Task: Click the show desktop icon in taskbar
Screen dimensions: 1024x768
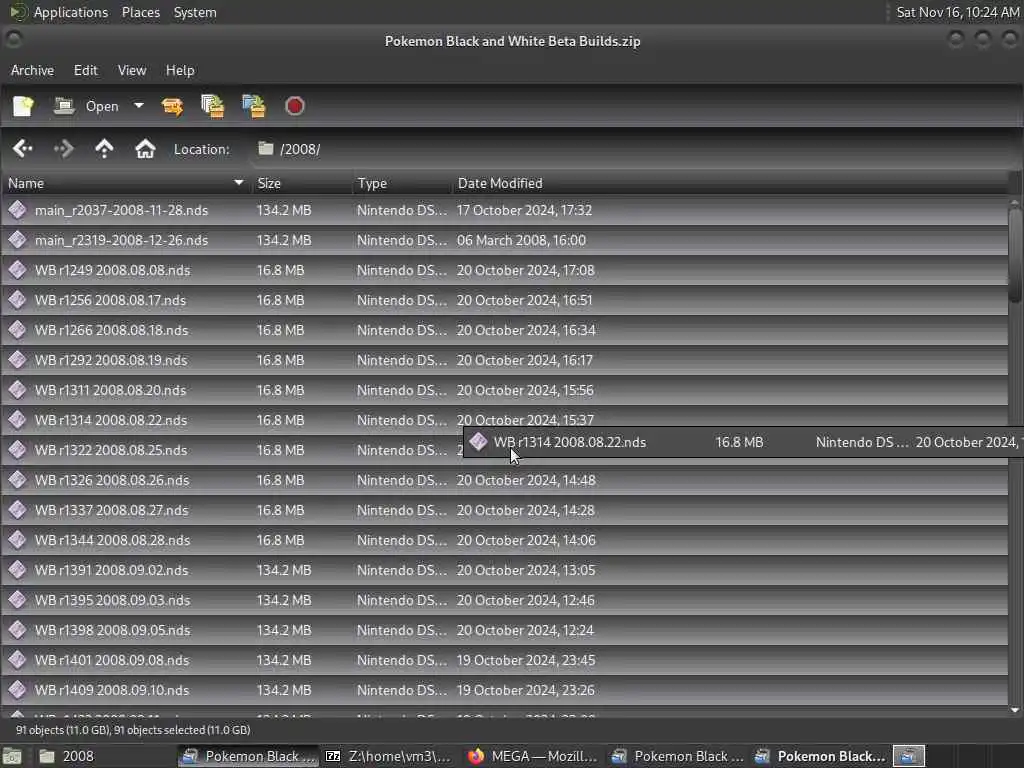Action: click(12, 757)
